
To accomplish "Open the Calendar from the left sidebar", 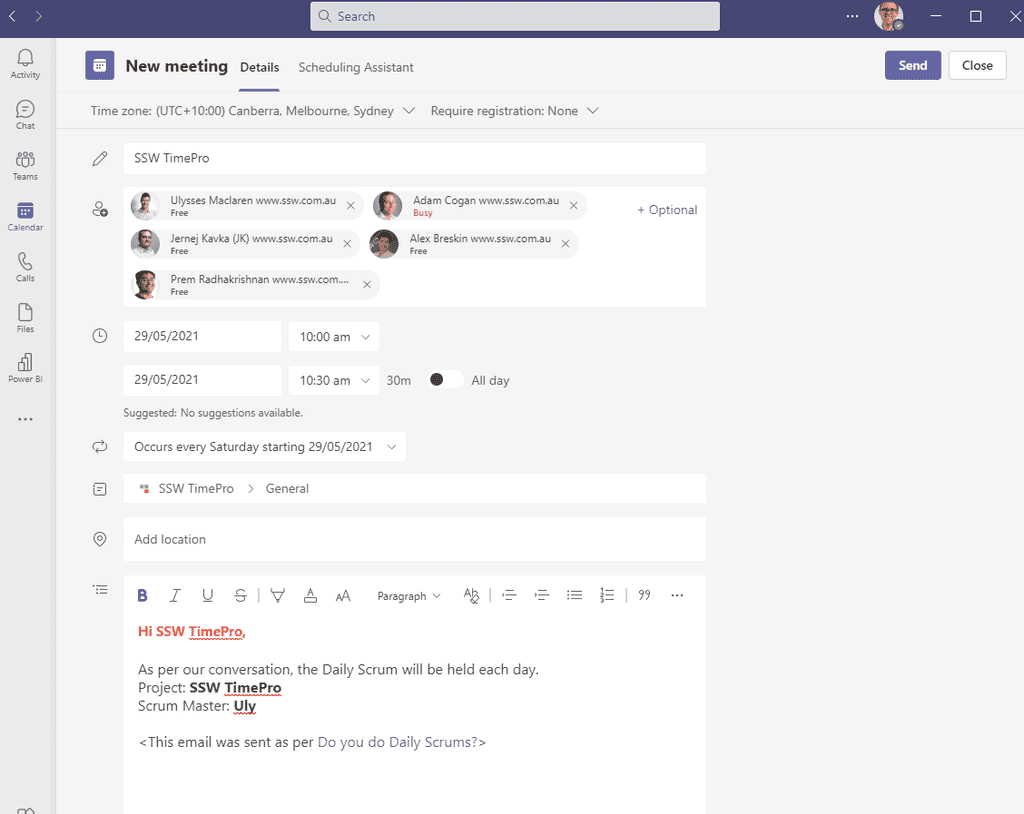I will (x=25, y=214).
